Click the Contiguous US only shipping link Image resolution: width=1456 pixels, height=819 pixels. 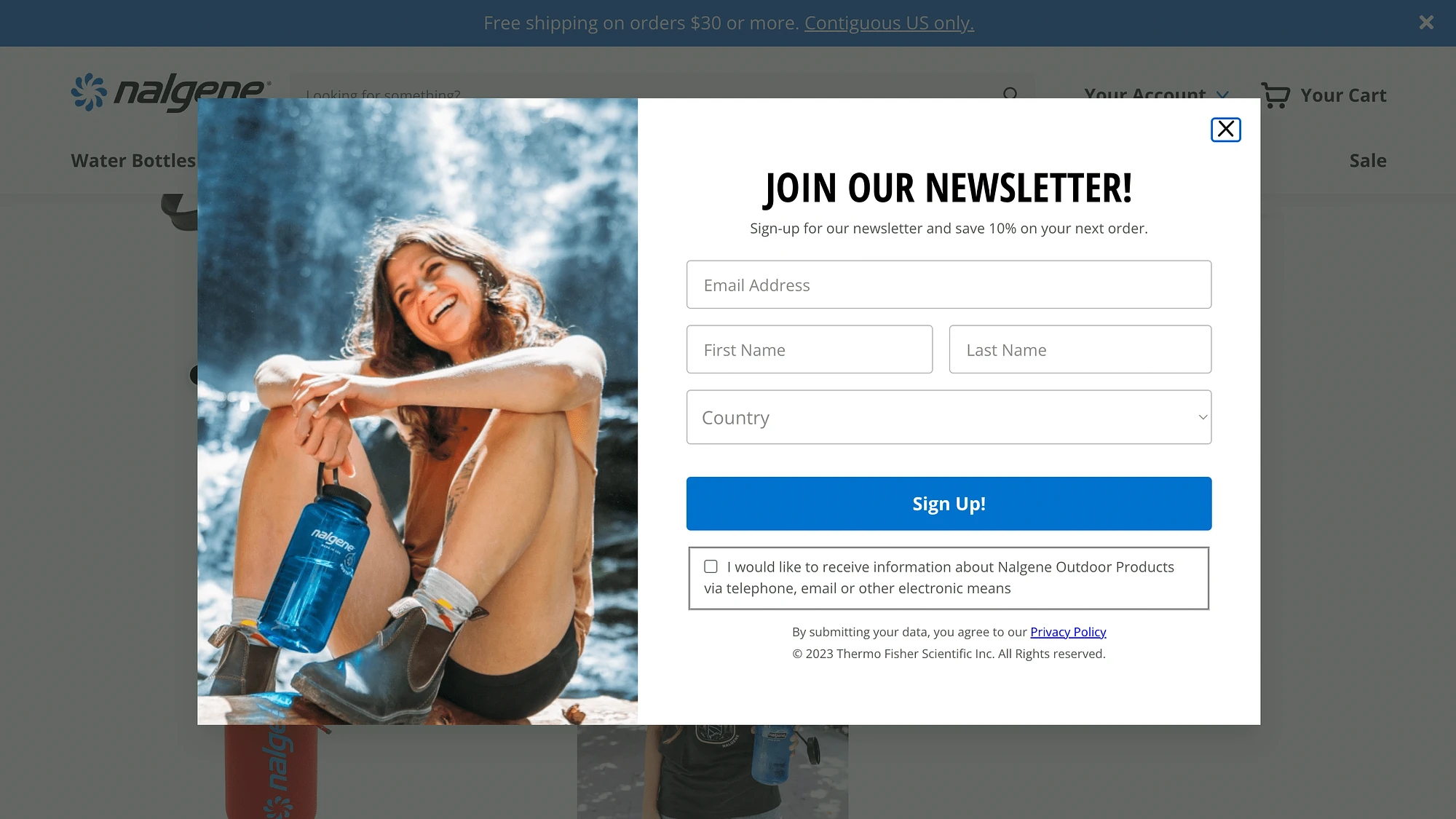click(x=889, y=22)
